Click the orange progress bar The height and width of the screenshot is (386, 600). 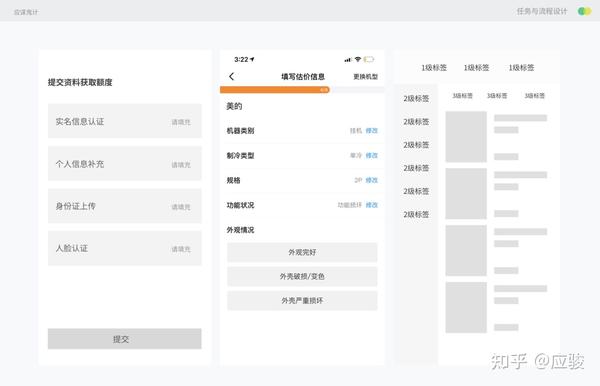275,90
